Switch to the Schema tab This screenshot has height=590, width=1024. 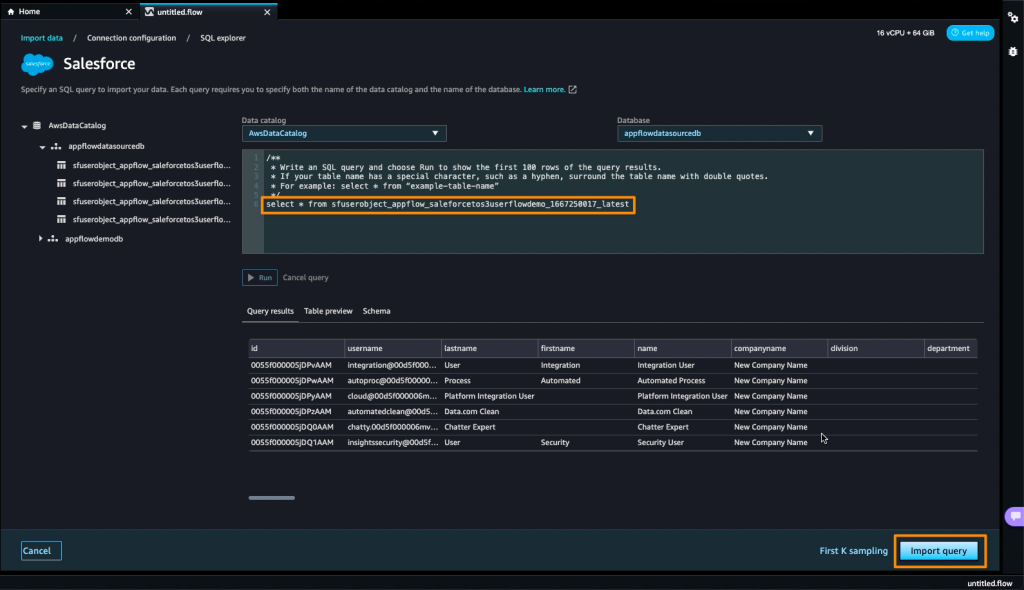pyautogui.click(x=376, y=311)
